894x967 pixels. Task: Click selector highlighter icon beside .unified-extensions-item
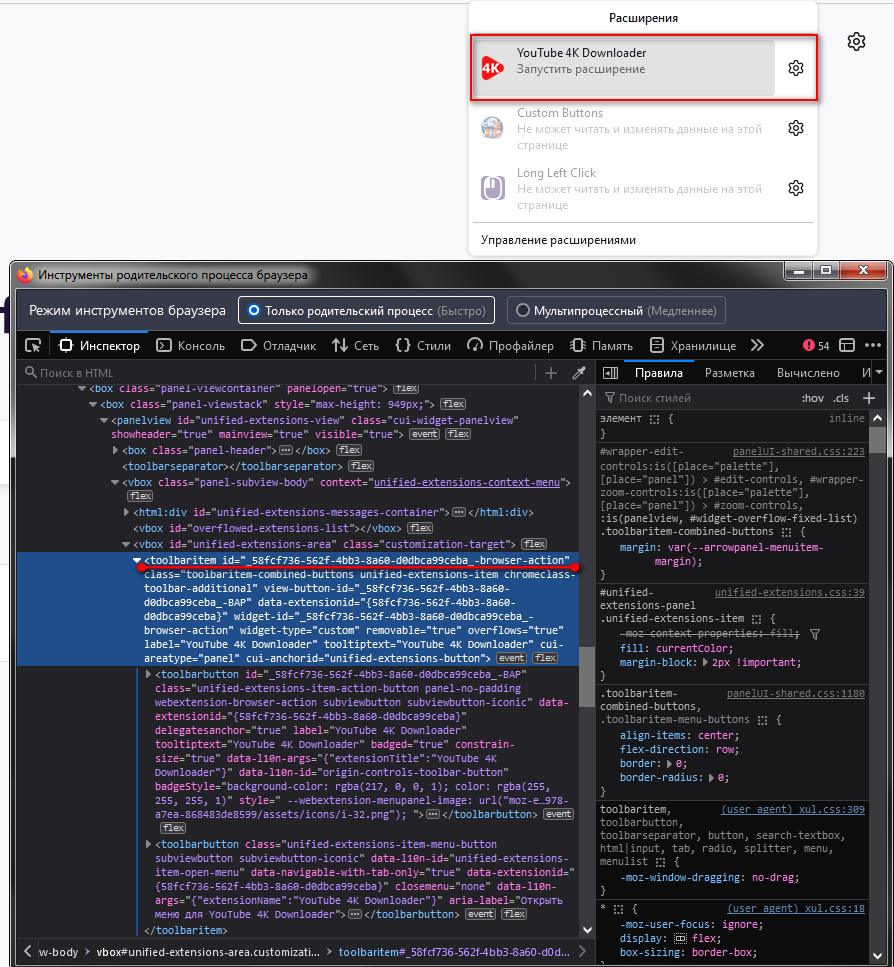point(757,619)
